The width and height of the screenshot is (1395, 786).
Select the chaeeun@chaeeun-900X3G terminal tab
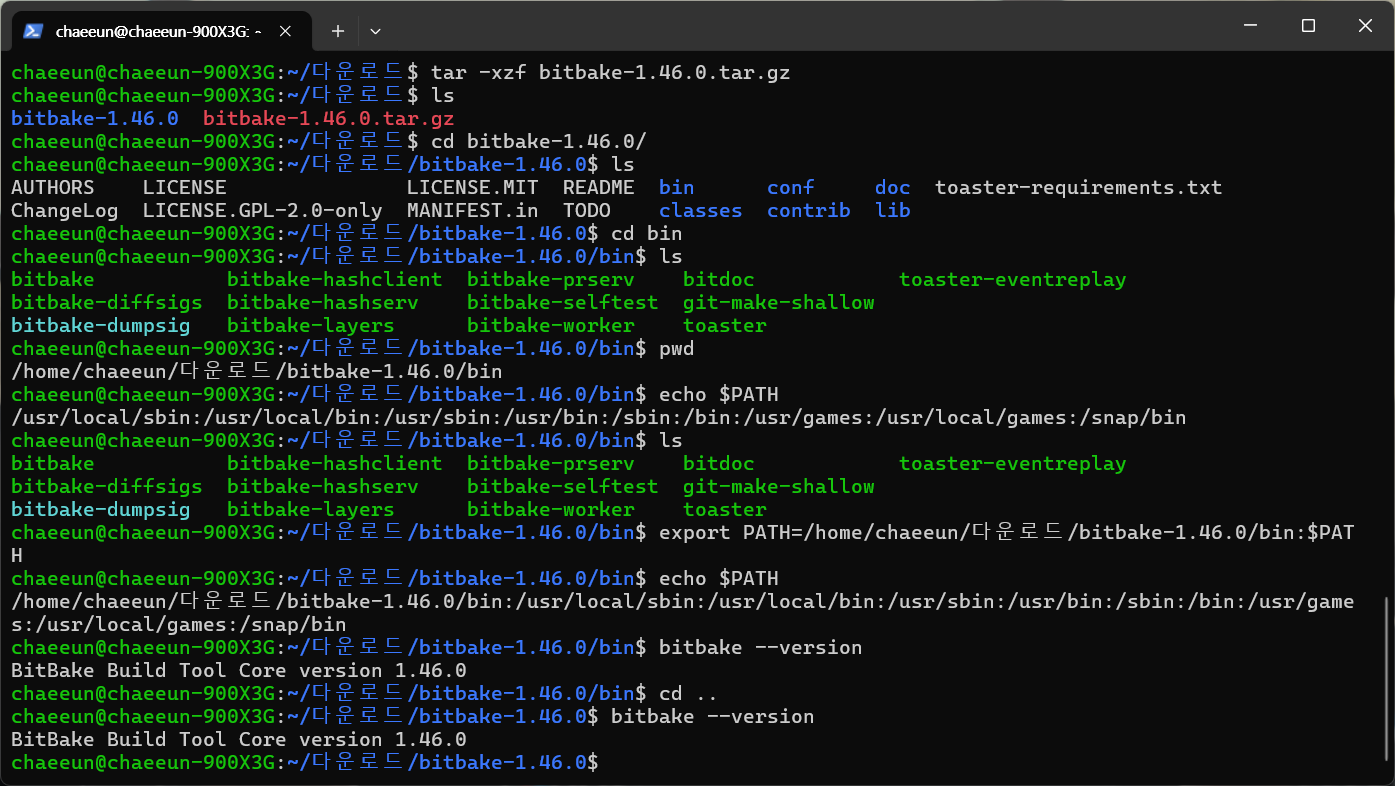point(159,31)
